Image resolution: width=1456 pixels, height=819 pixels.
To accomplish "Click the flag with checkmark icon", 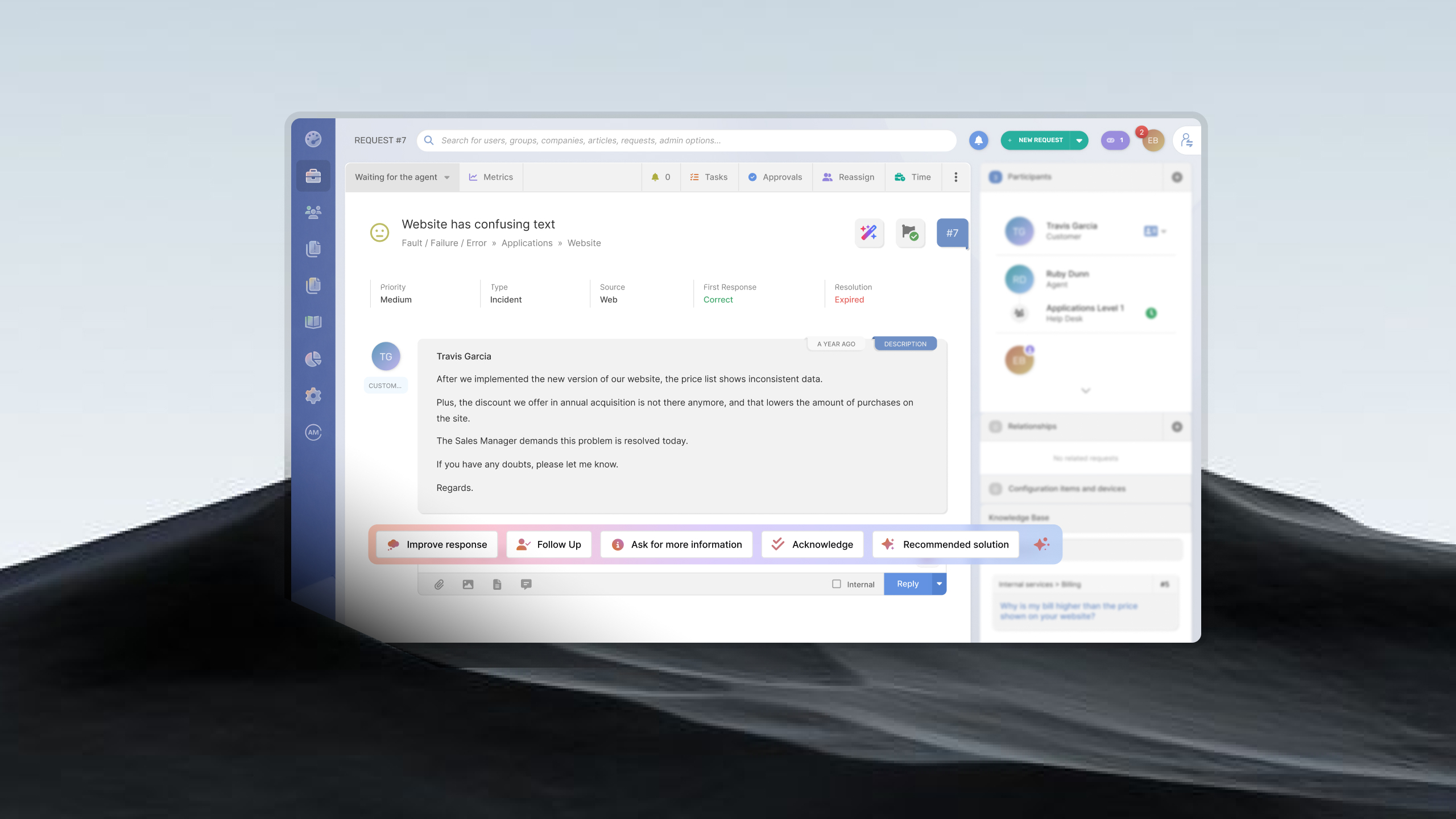I will click(x=910, y=233).
